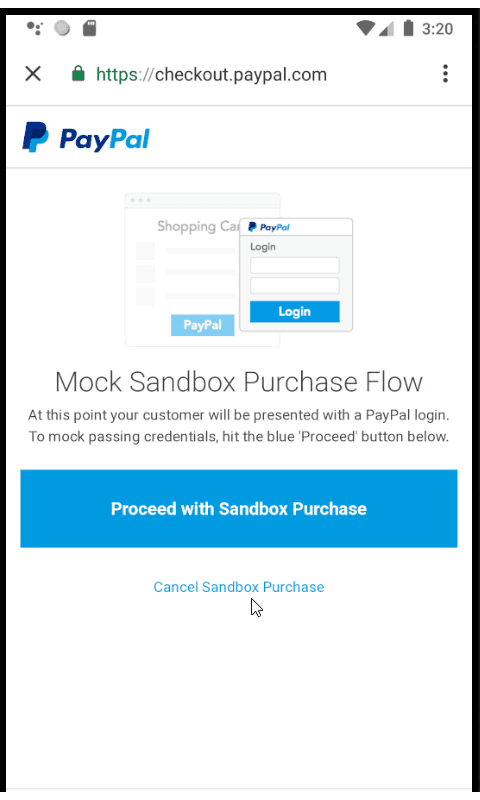
Task: Click the PayPal logo in the header
Action: click(x=86, y=137)
